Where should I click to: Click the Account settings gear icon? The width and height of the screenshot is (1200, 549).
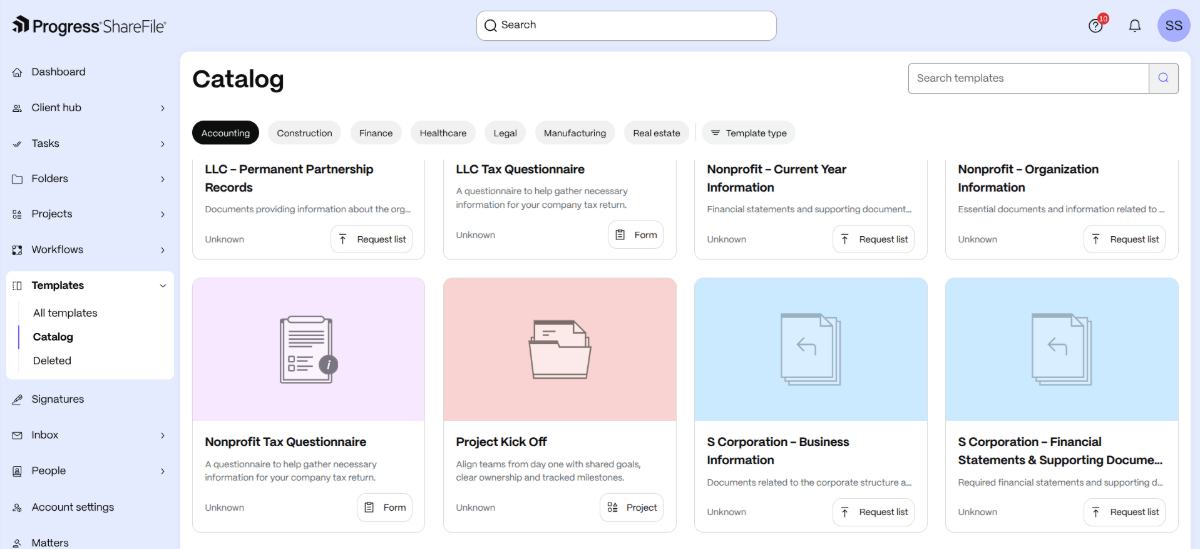[x=17, y=507]
